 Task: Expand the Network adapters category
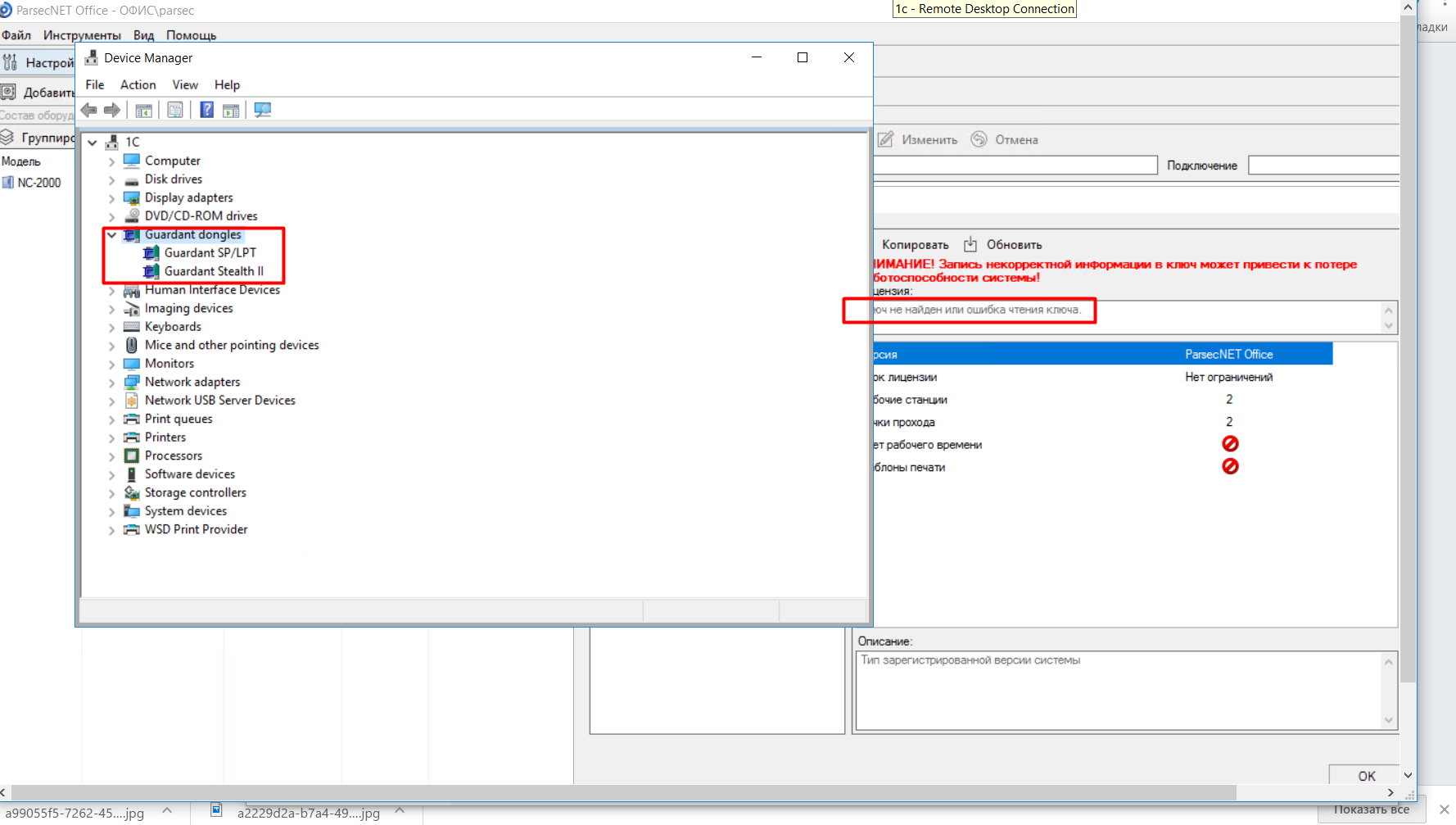tap(111, 383)
